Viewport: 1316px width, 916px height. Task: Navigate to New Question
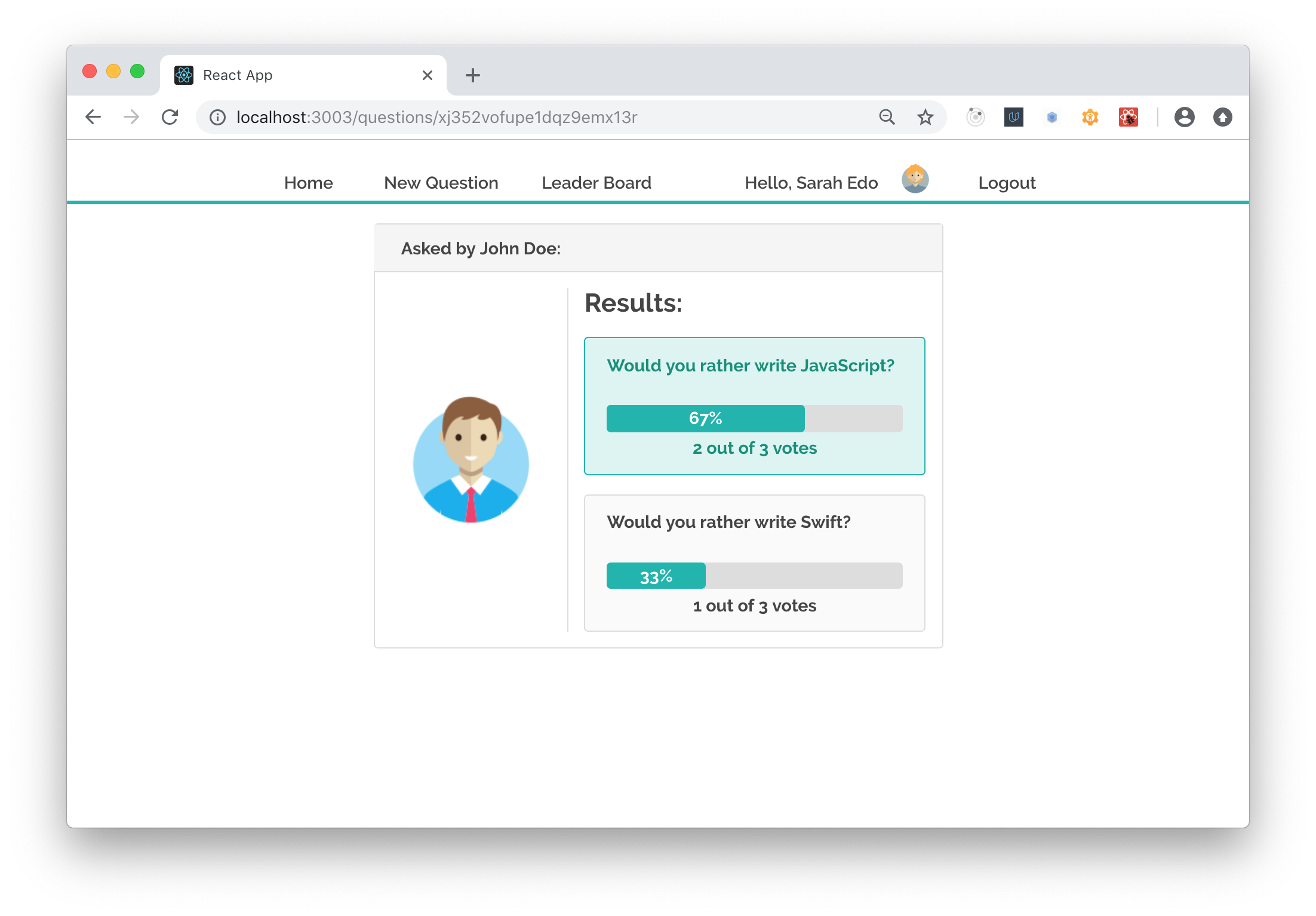click(x=441, y=183)
